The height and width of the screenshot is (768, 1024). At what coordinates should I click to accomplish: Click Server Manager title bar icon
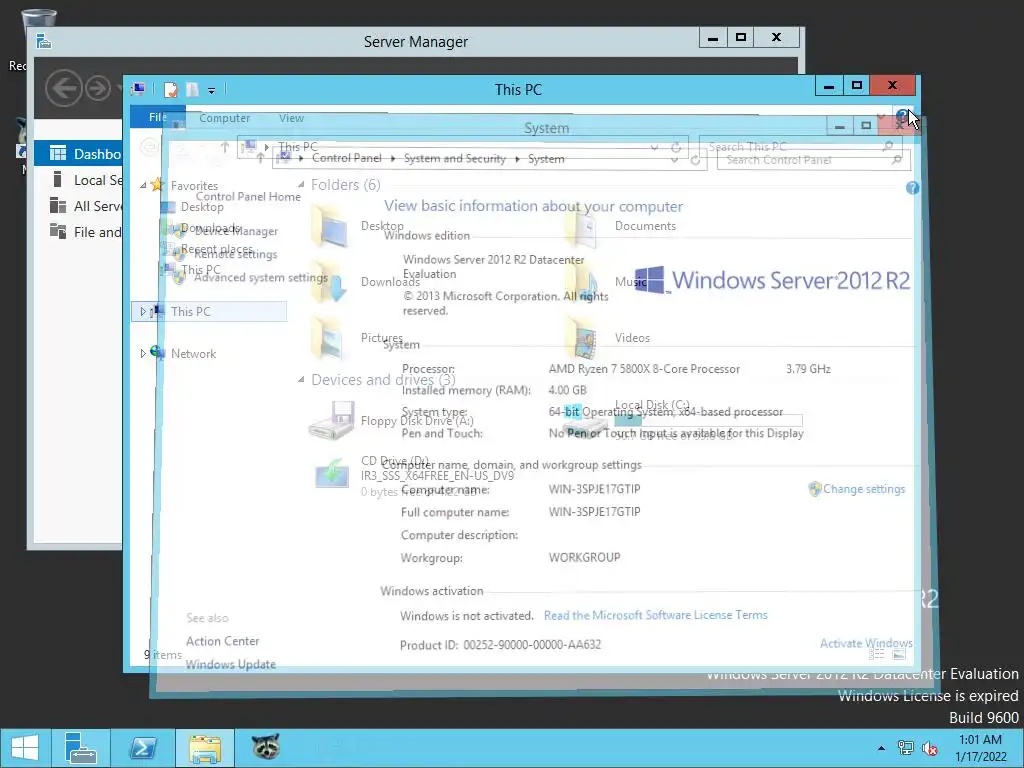(x=44, y=42)
